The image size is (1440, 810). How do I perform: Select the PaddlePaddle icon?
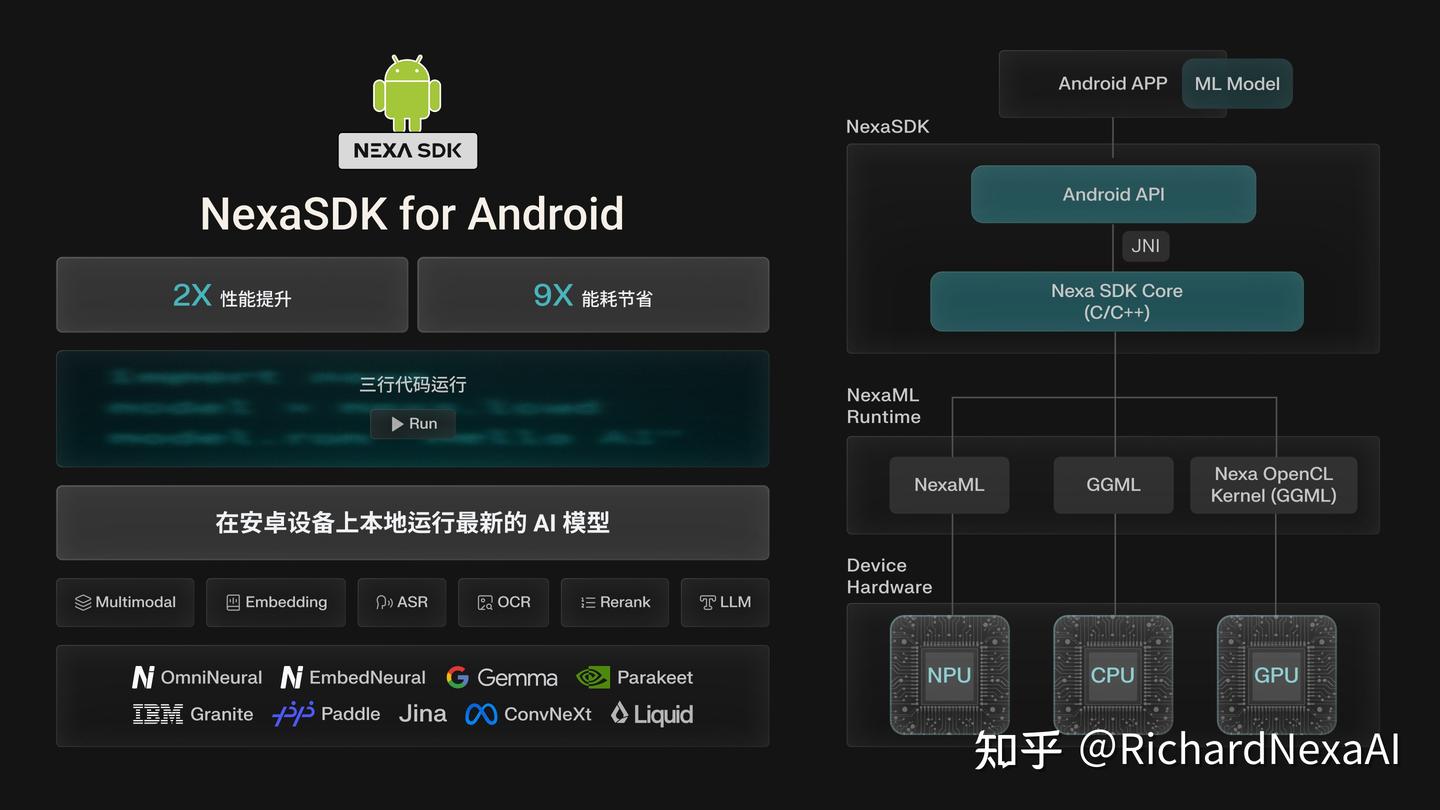tap(291, 714)
